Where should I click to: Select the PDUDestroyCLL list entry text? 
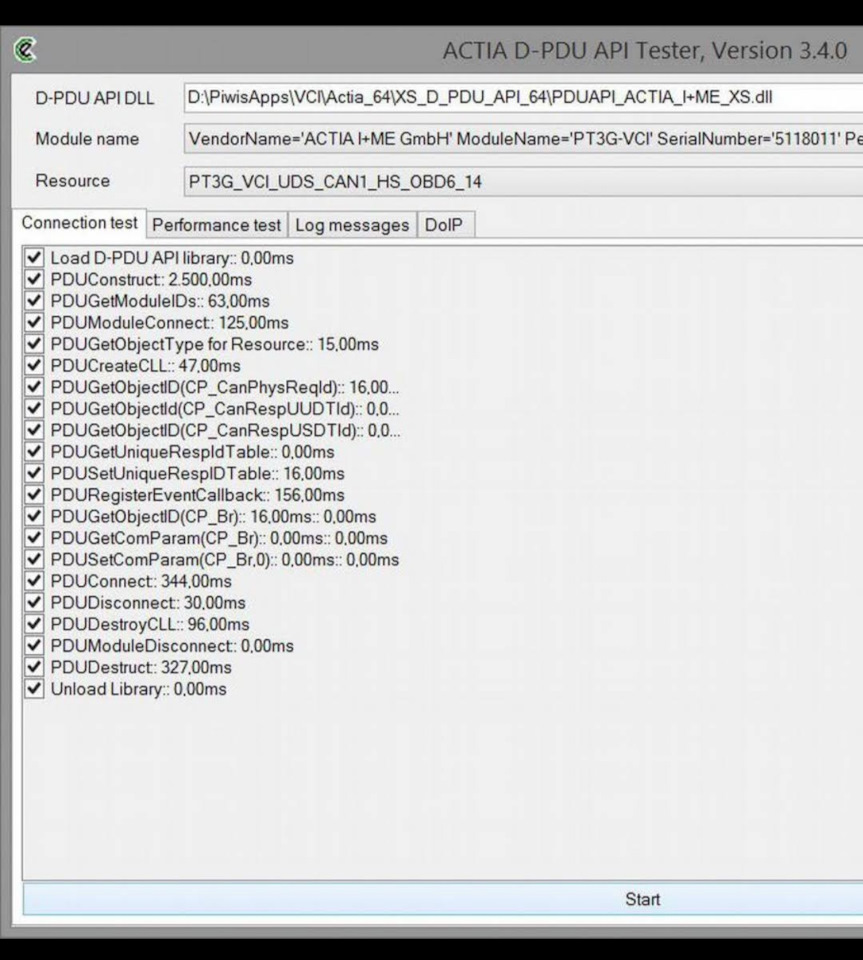(150, 625)
